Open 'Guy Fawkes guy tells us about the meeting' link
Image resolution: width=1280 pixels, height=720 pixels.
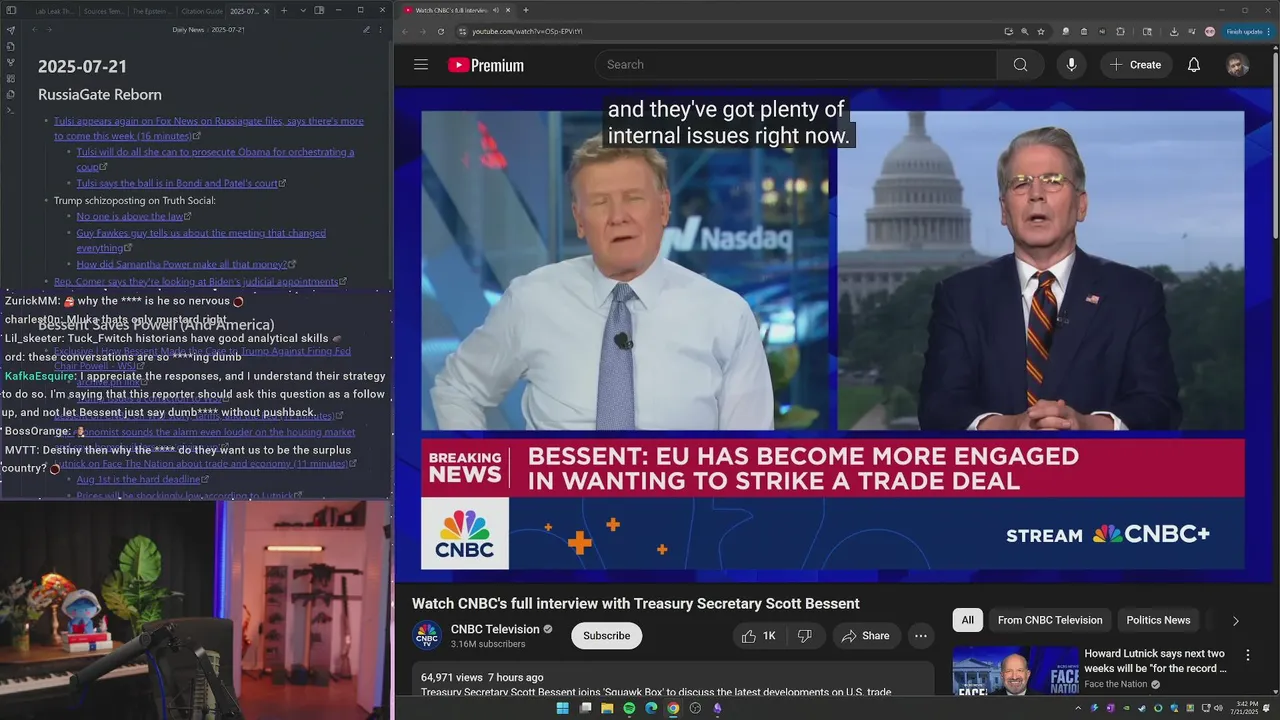[201, 240]
